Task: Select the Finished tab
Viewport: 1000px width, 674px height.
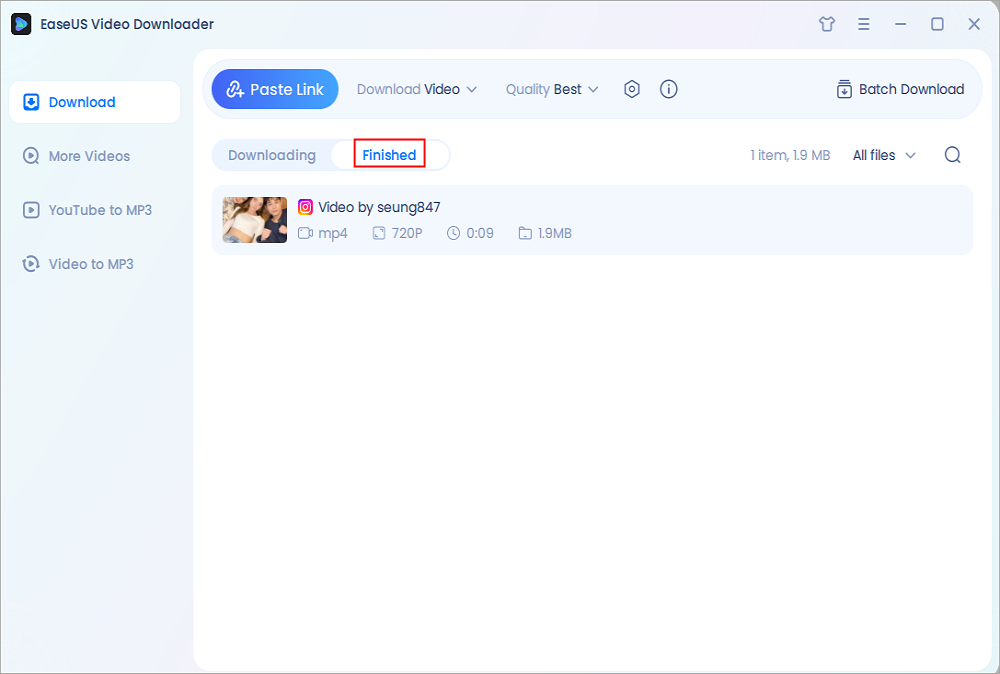Action: [389, 156]
